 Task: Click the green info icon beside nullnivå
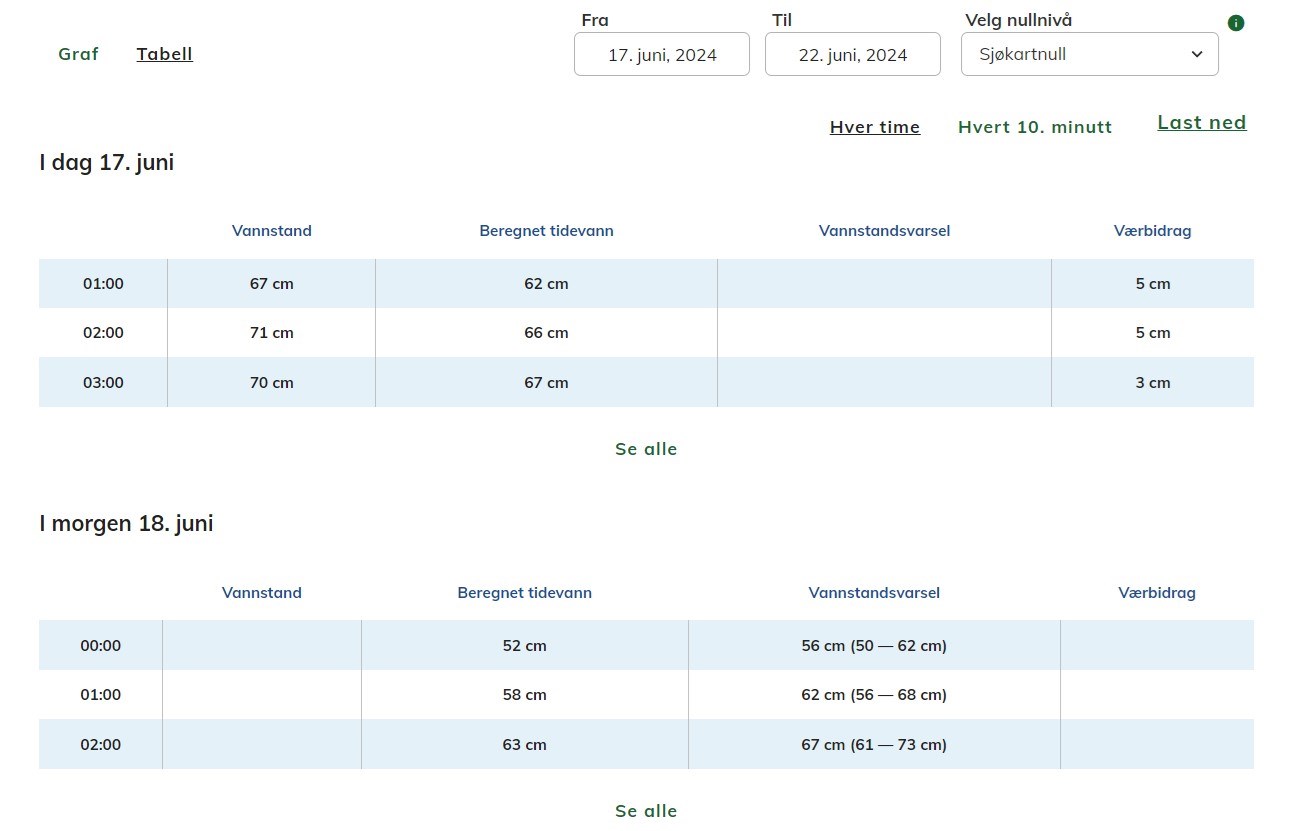pyautogui.click(x=1236, y=23)
